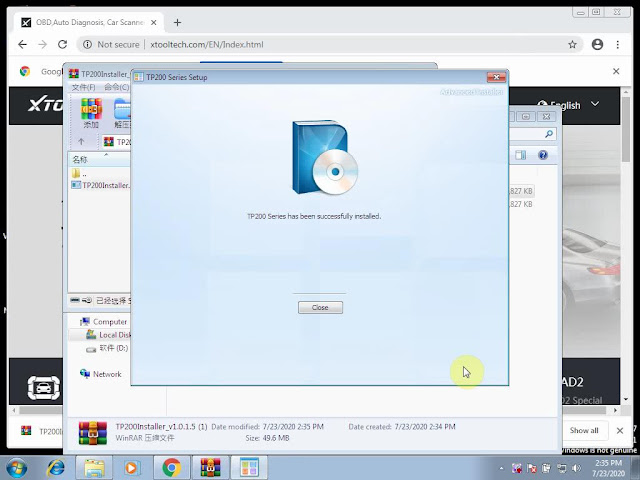Close the TP200 Series Setup window

tap(496, 77)
